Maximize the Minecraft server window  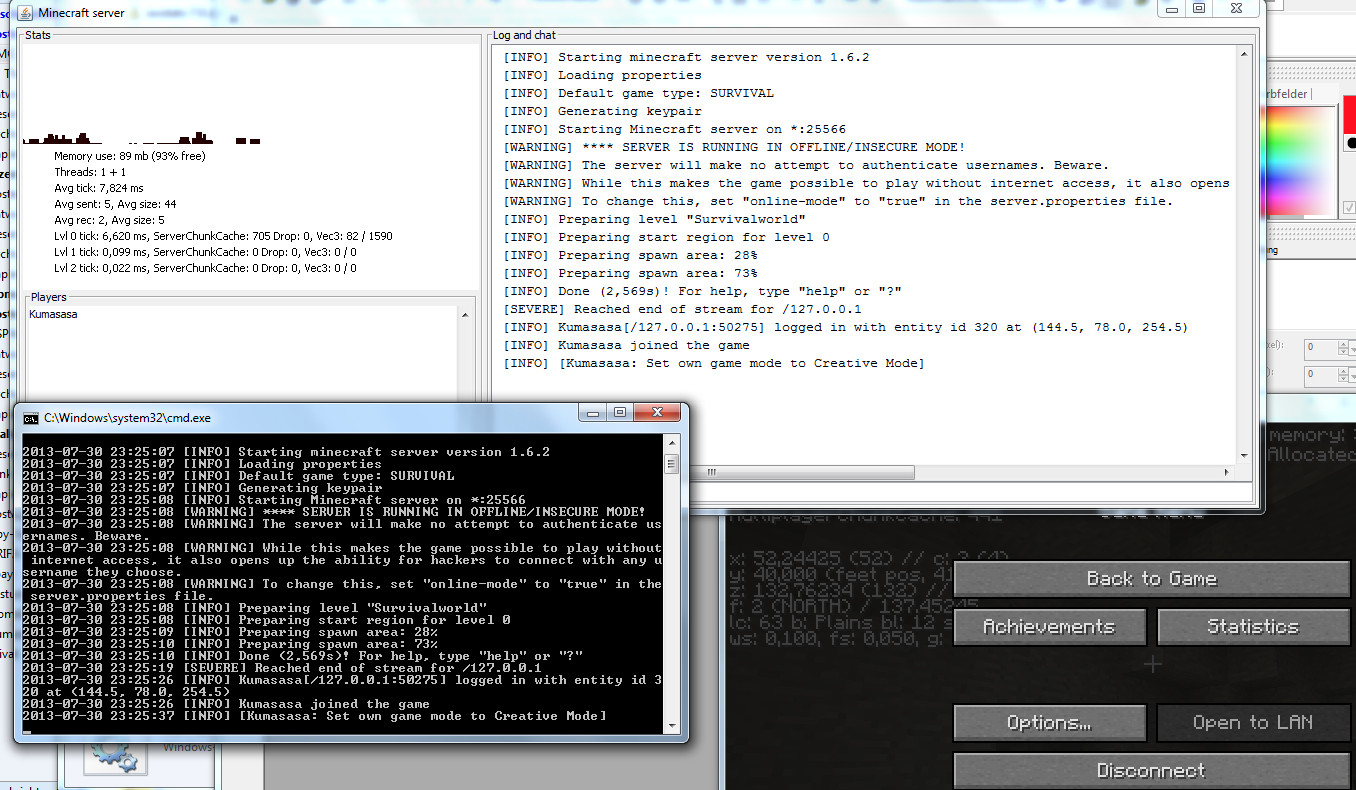point(1199,8)
